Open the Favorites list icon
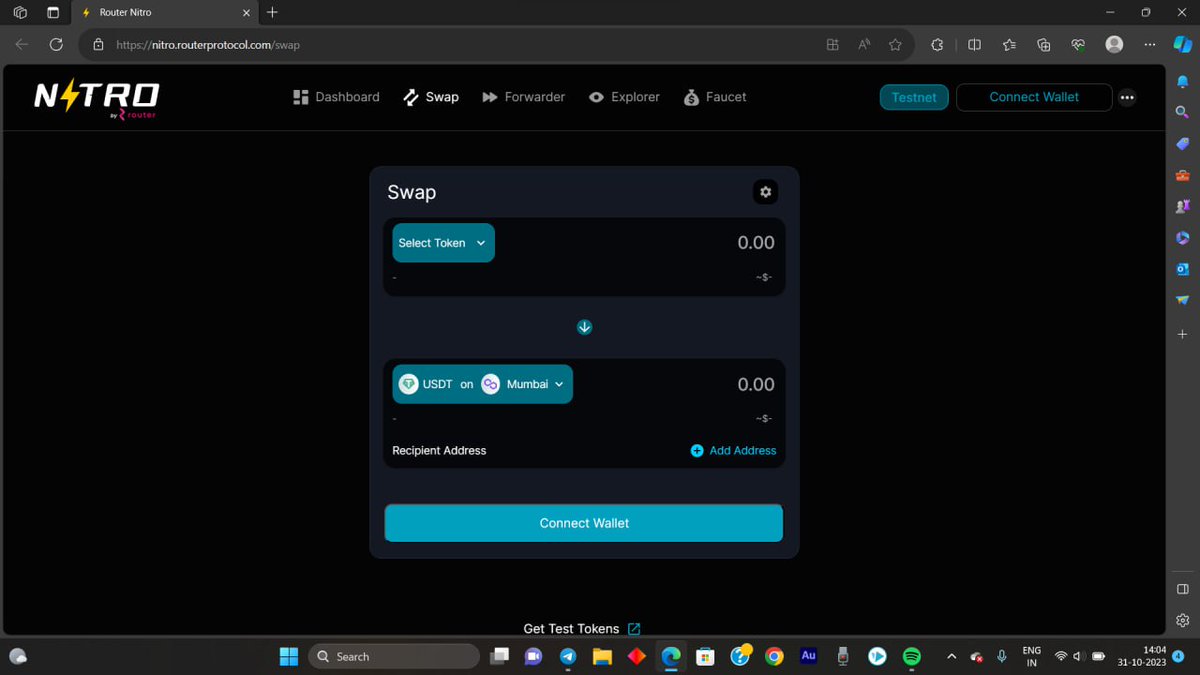This screenshot has height=675, width=1200. point(1009,45)
